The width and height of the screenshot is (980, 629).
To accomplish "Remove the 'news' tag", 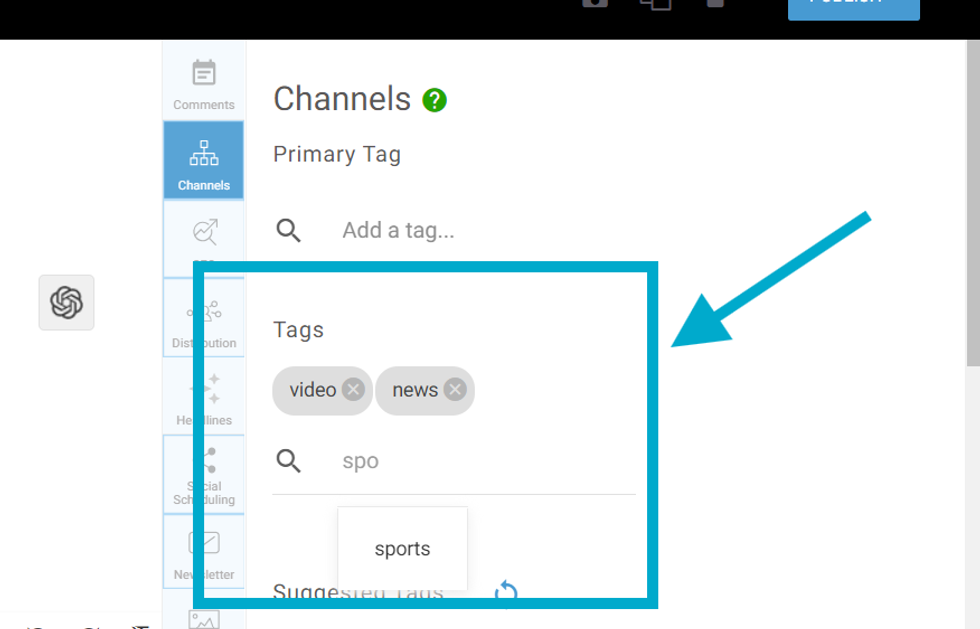I will point(455,390).
